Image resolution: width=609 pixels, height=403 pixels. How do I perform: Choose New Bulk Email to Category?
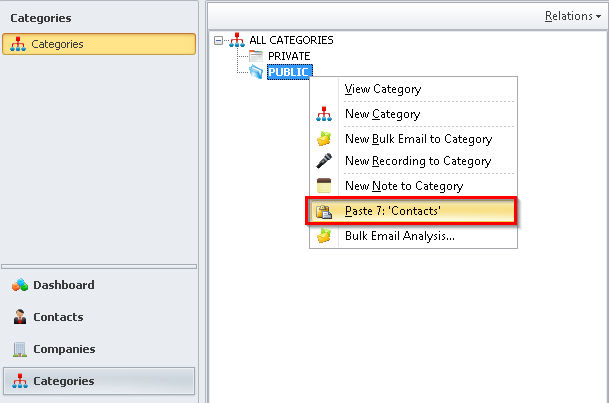418,139
